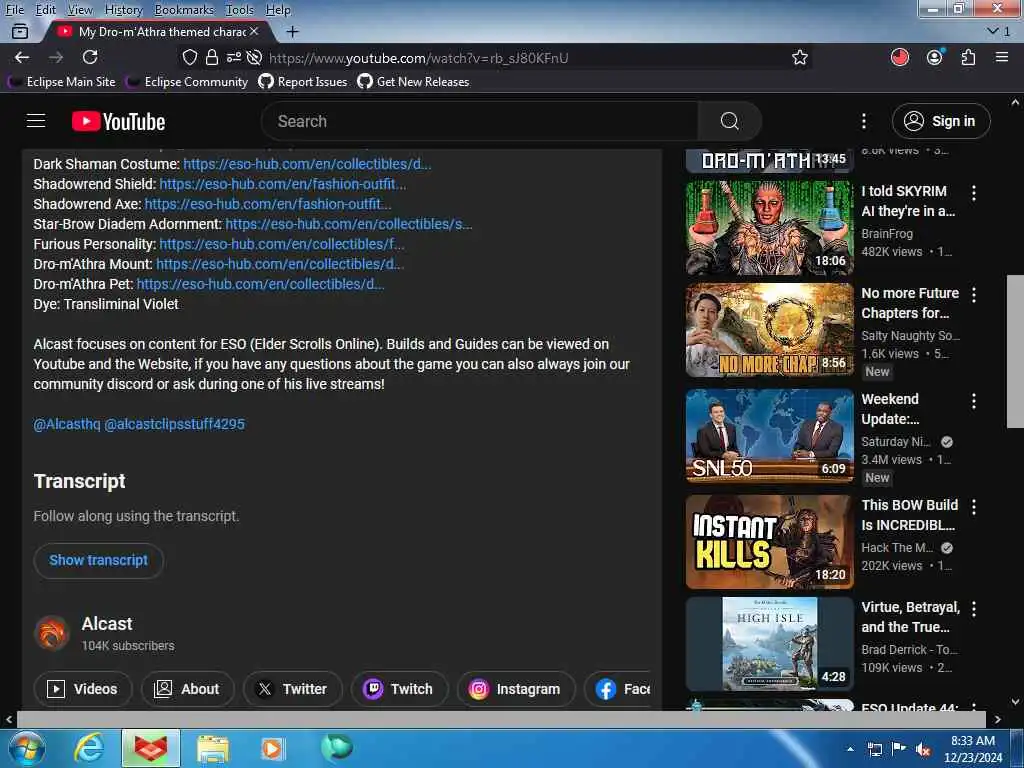Open the Eclipse Main Site bookmark
The width and height of the screenshot is (1024, 768).
click(x=62, y=82)
